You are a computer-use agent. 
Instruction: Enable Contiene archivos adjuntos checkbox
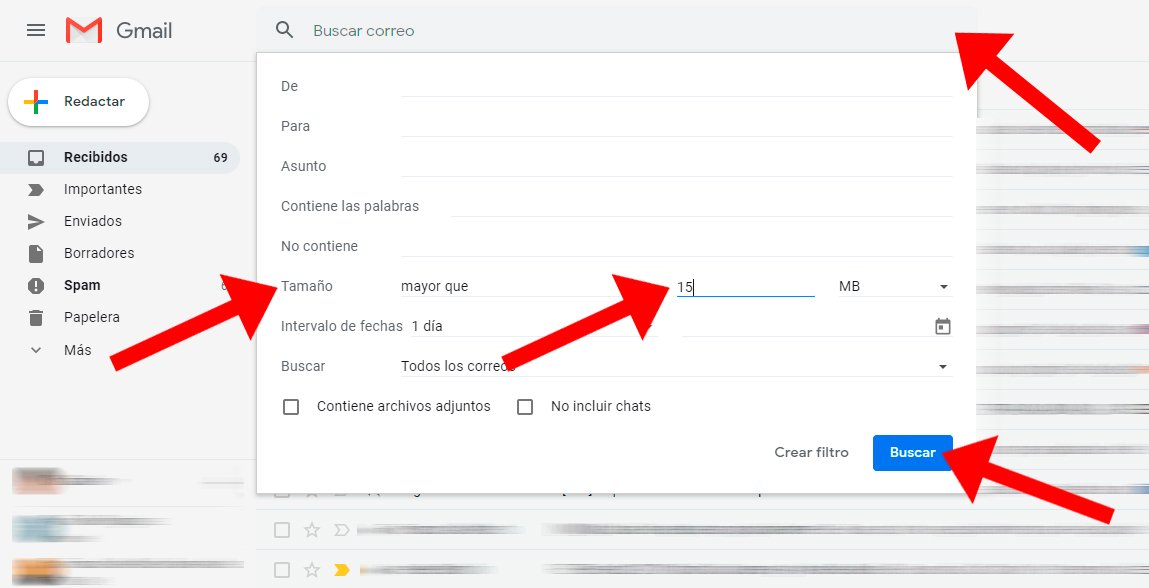click(291, 407)
